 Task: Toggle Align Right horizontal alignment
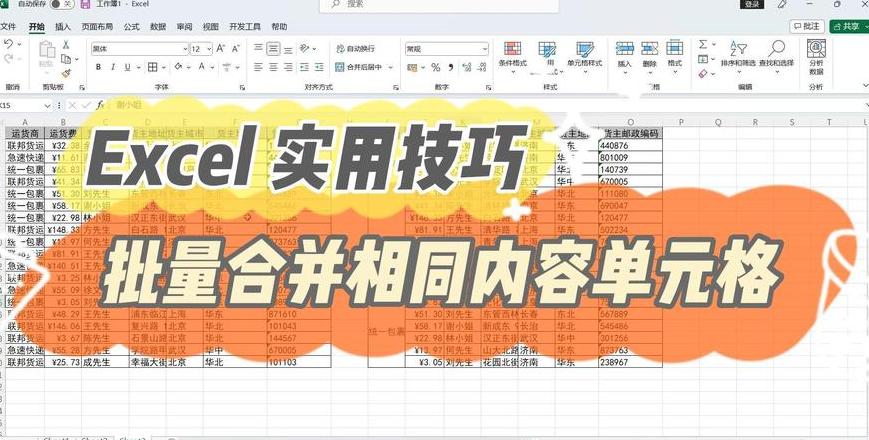point(288,67)
